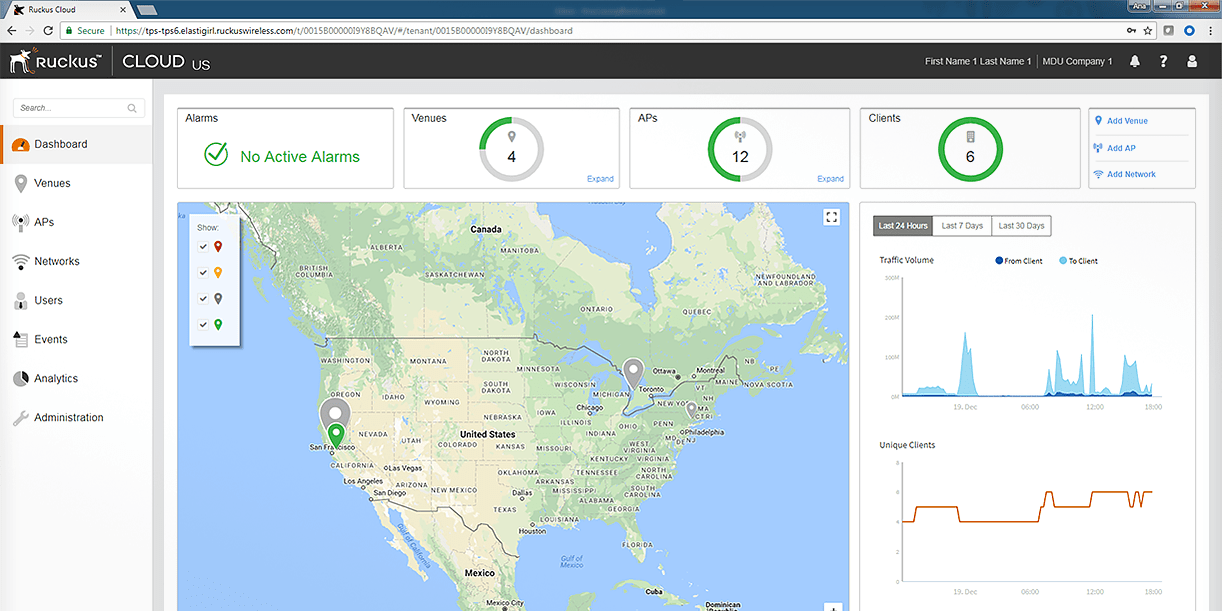
Task: Toggle the gray marker checkbox on the map
Action: (204, 298)
